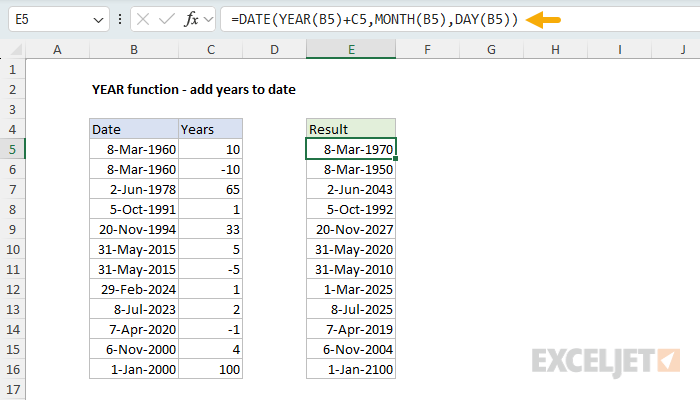Select column F header
This screenshot has width=700, height=400.
pos(427,50)
